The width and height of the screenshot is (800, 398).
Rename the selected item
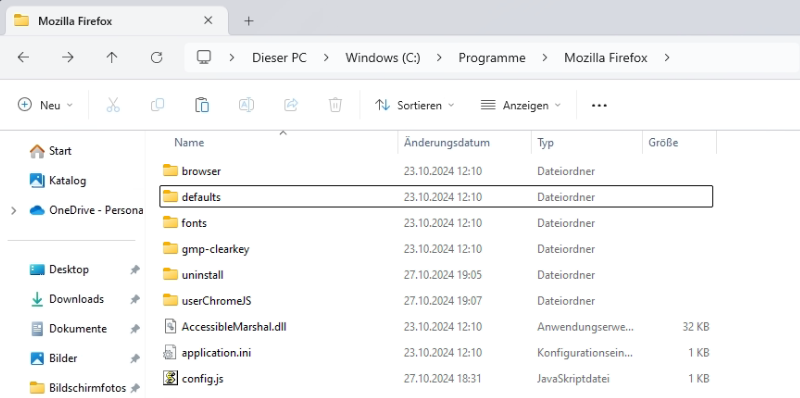click(x=246, y=105)
